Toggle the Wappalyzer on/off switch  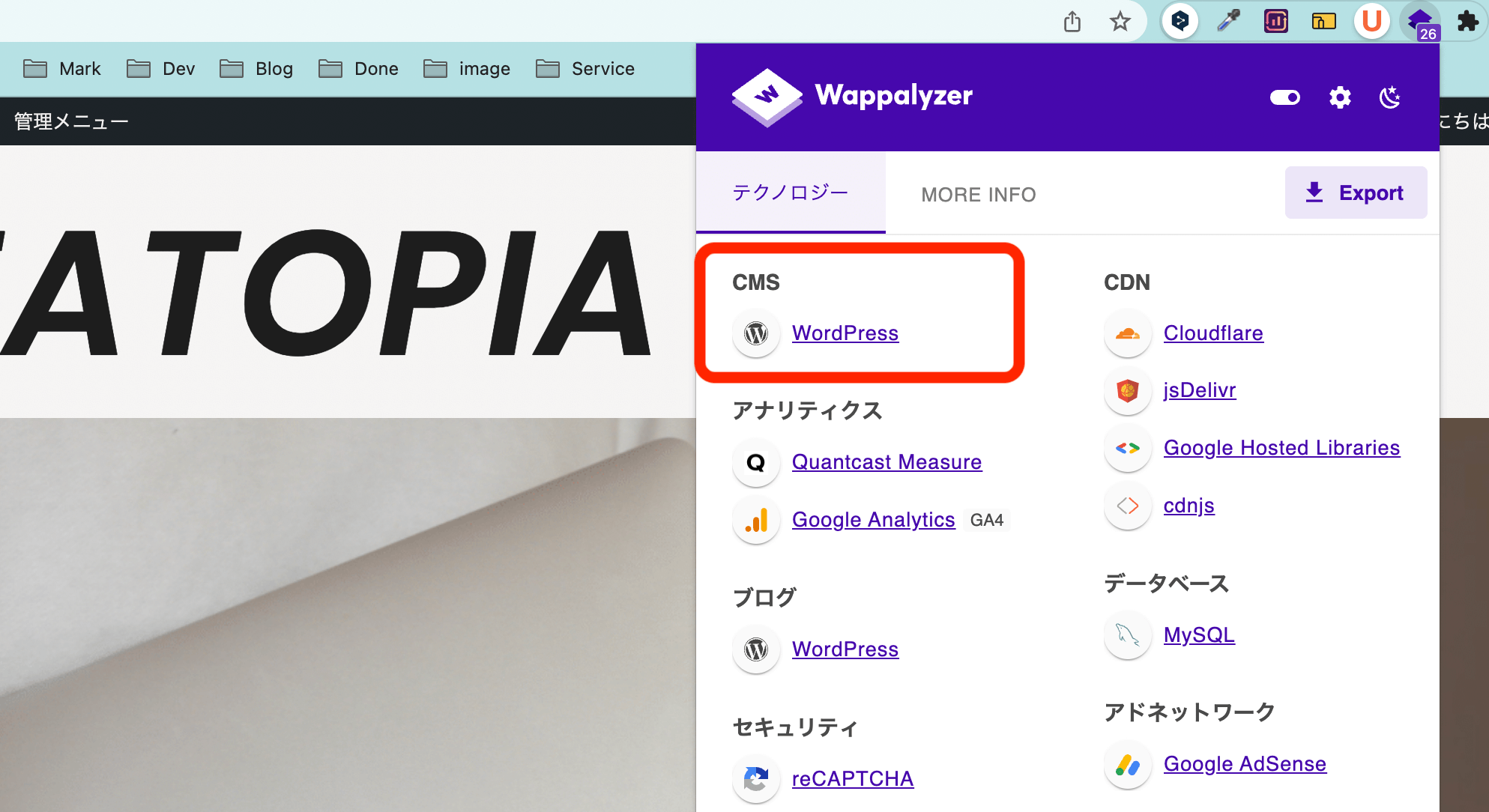pyautogui.click(x=1284, y=97)
